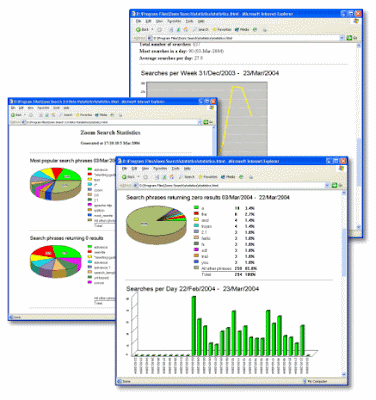Click the Stop icon in the zero-results window
This screenshot has width=376, height=400.
(x=157, y=177)
